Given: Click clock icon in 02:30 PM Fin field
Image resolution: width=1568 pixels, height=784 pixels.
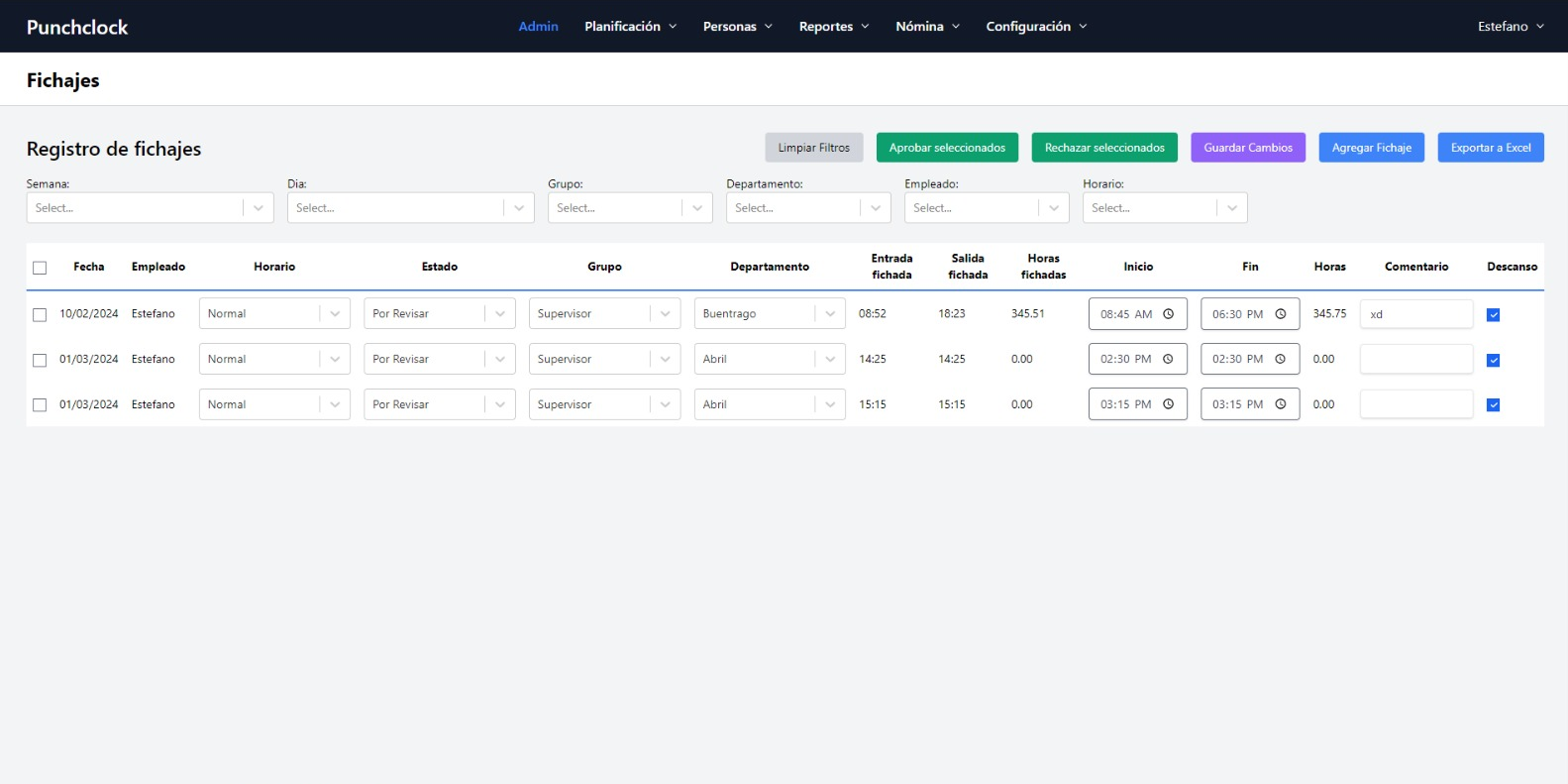Looking at the screenshot, I should tap(1280, 359).
